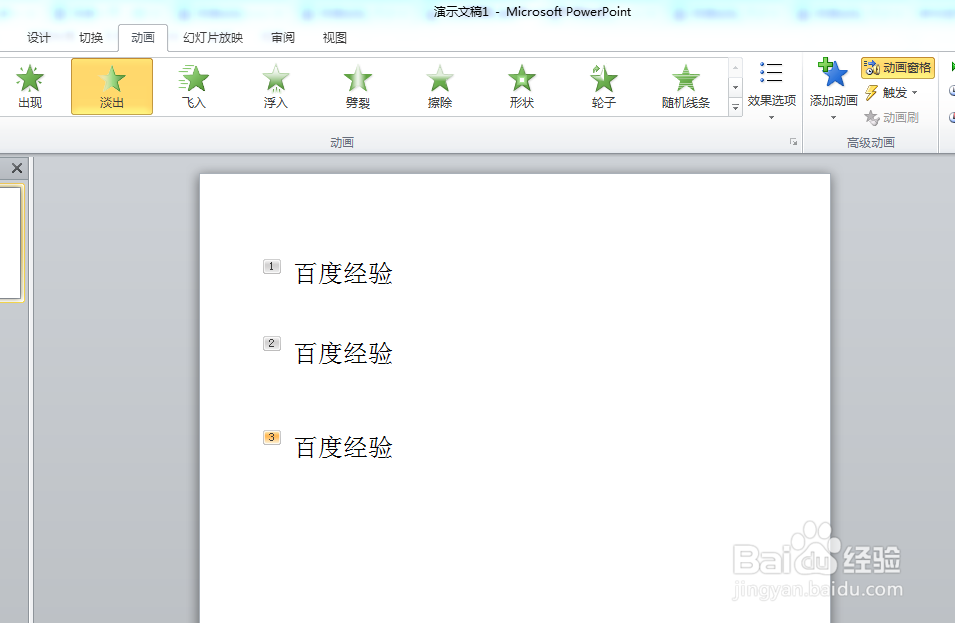Screen dimensions: 955x623
Task: Select the slide thumbnail in the left pane
Action: 11,240
